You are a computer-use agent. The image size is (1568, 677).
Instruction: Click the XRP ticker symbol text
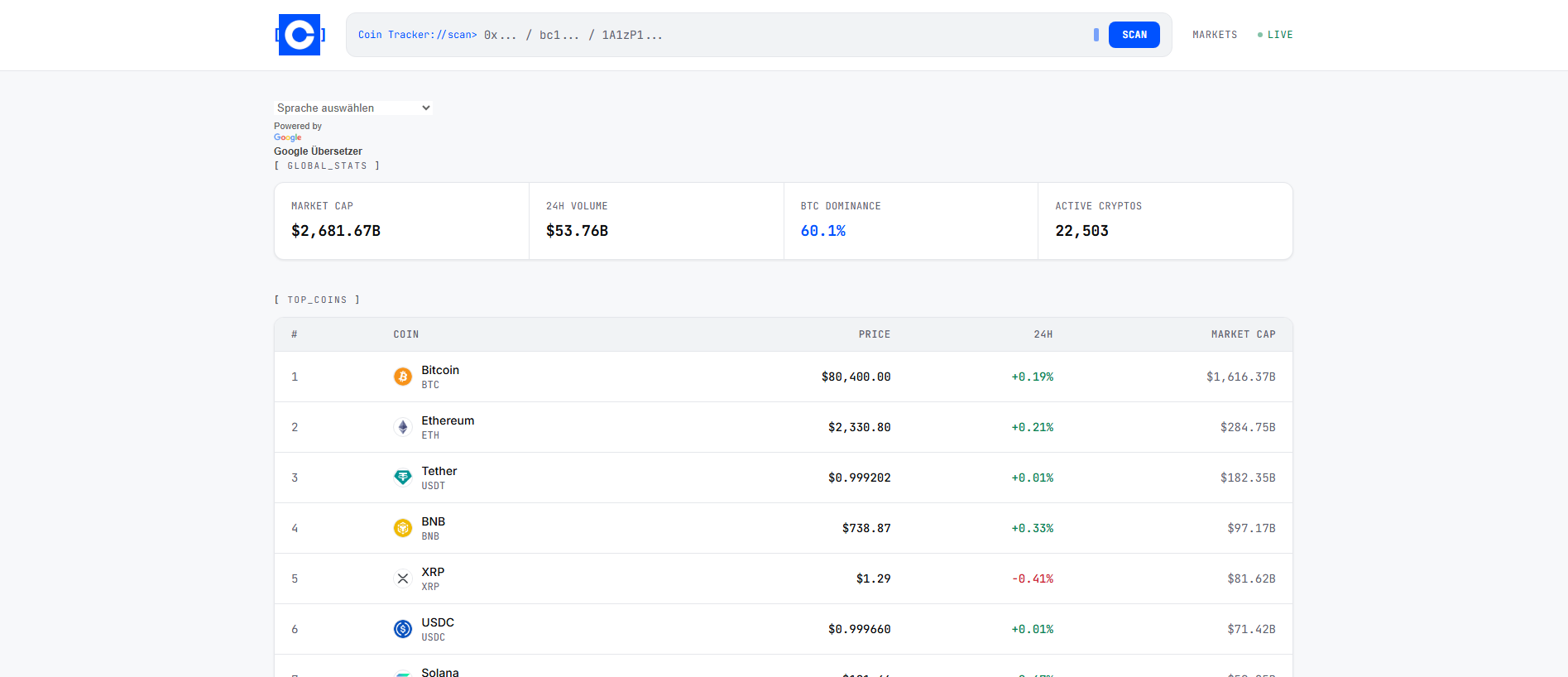[x=430, y=587]
